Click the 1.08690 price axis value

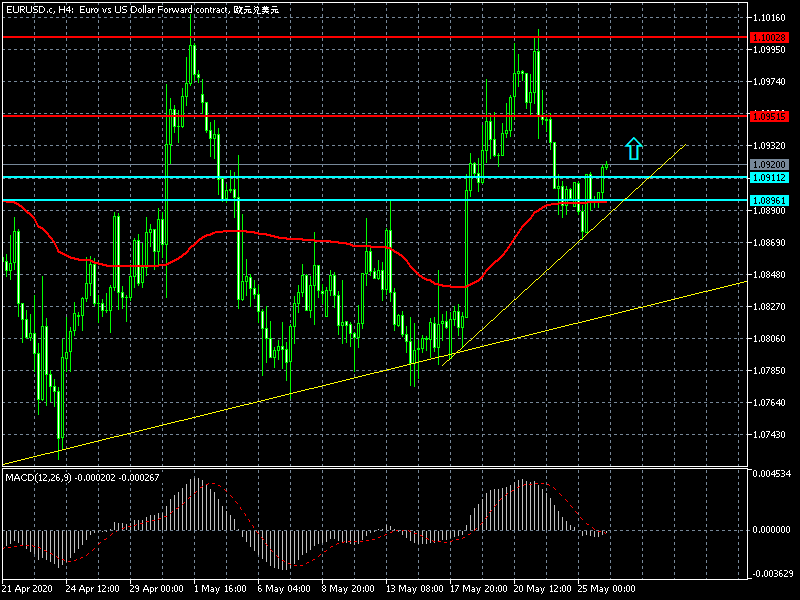pos(769,242)
